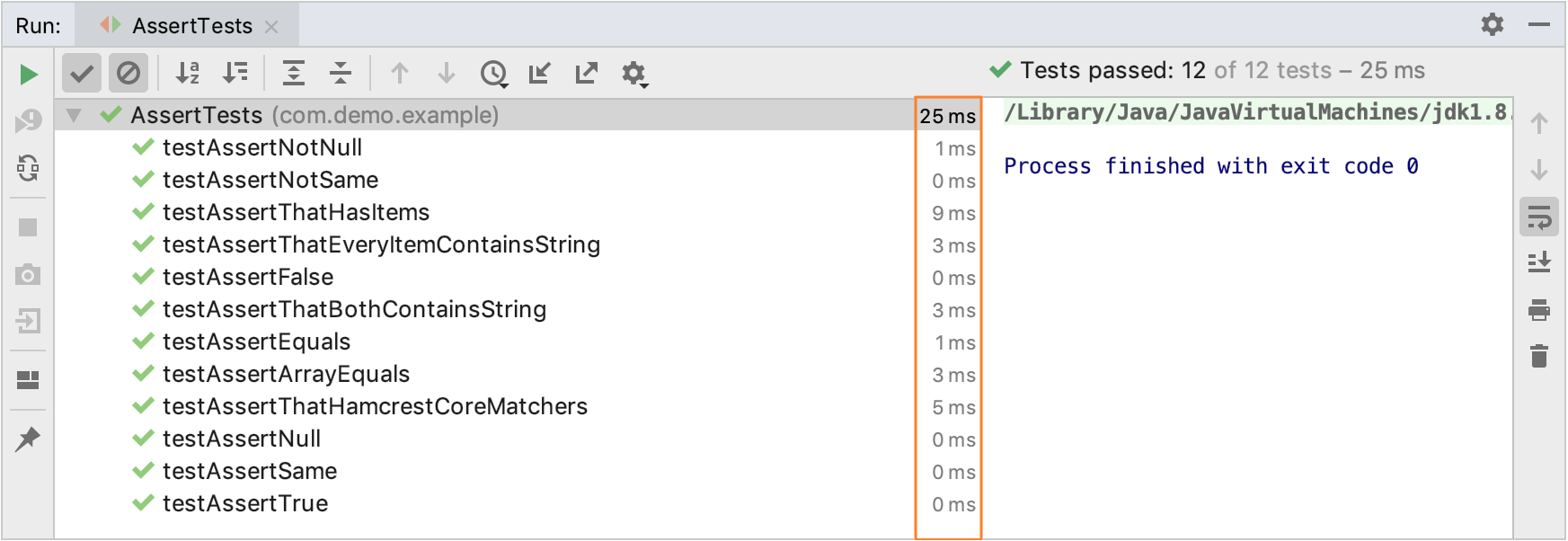Pin the AssertTests run tab
Screen dimensions: 1568x541
tap(29, 439)
